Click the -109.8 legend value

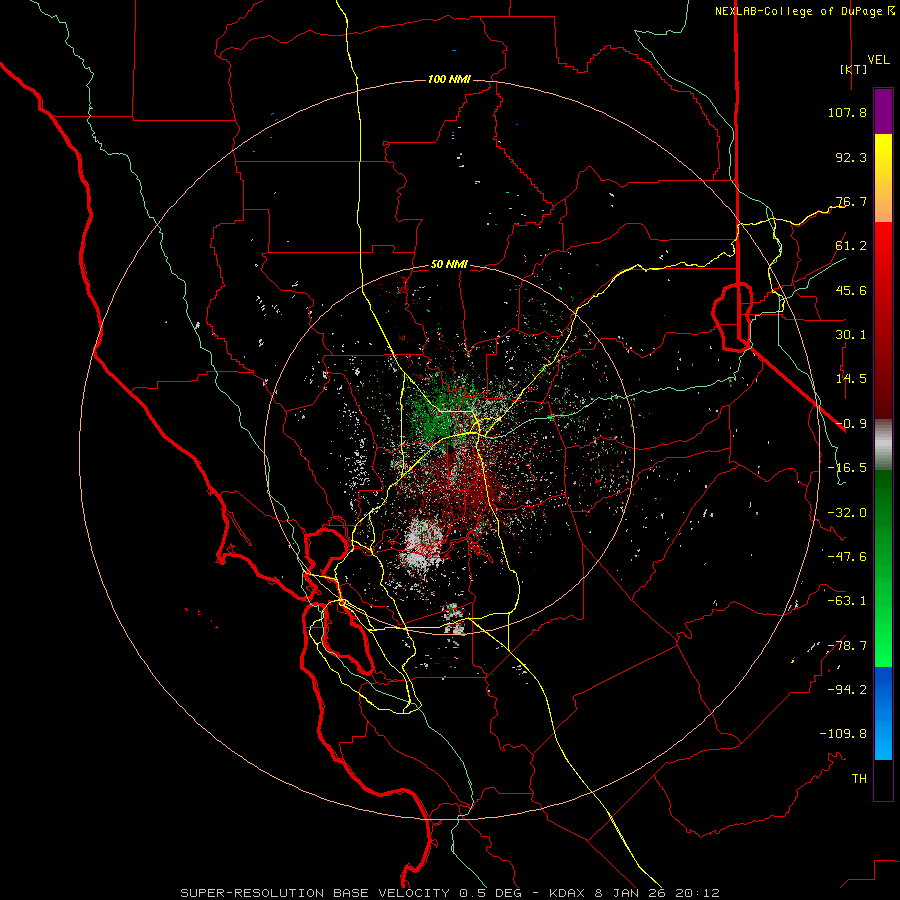point(843,734)
